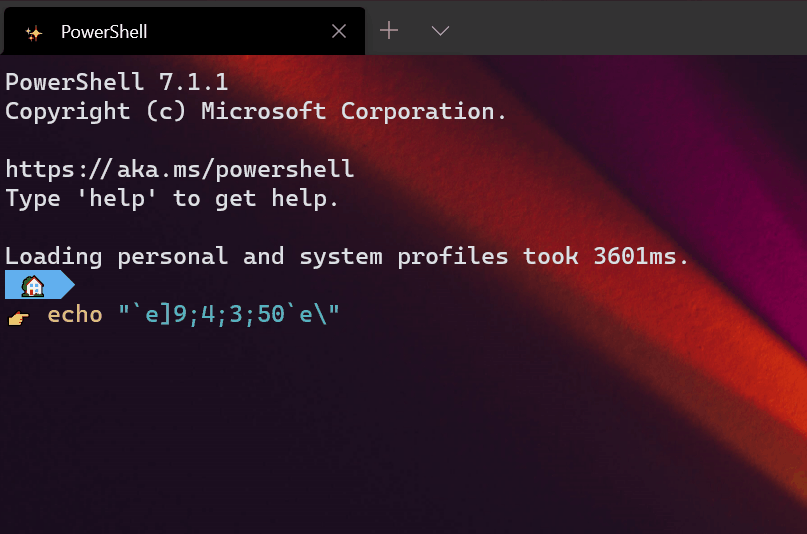Click the quoted escape sequence string
Screen dimensions: 807x534
229,314
